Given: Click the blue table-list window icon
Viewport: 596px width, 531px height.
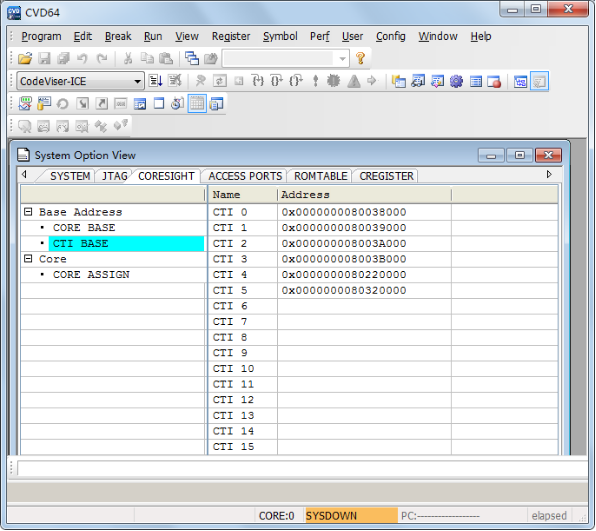Looking at the screenshot, I should click(x=476, y=81).
